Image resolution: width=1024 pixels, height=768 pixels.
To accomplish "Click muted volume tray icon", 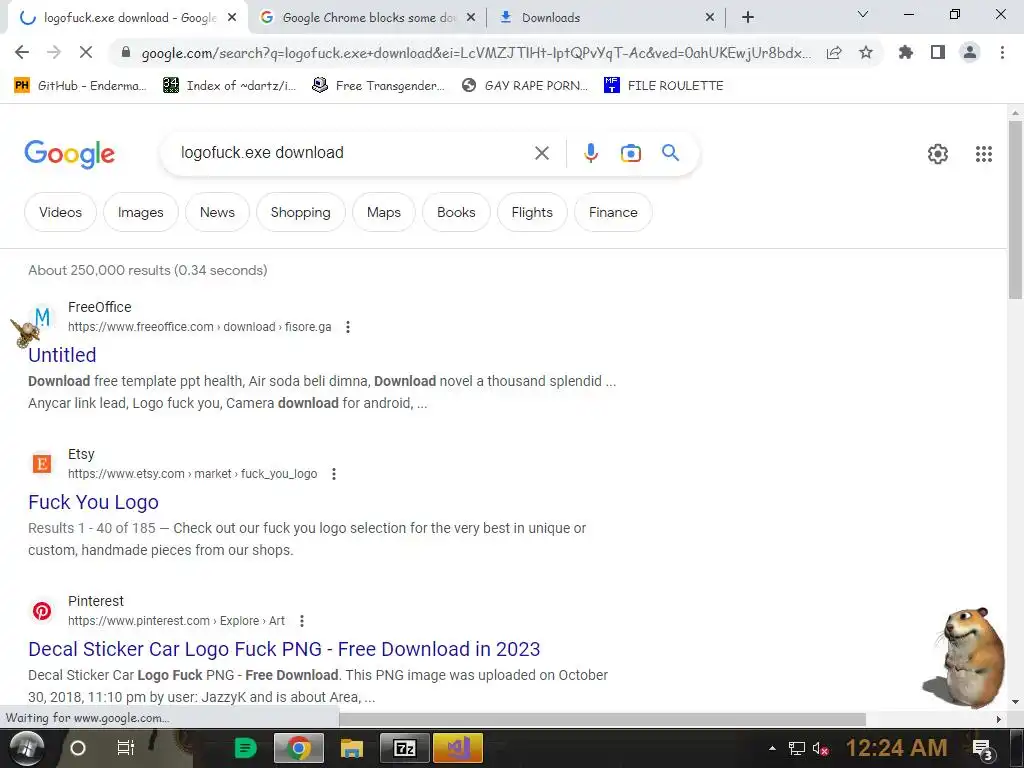I will click(821, 748).
